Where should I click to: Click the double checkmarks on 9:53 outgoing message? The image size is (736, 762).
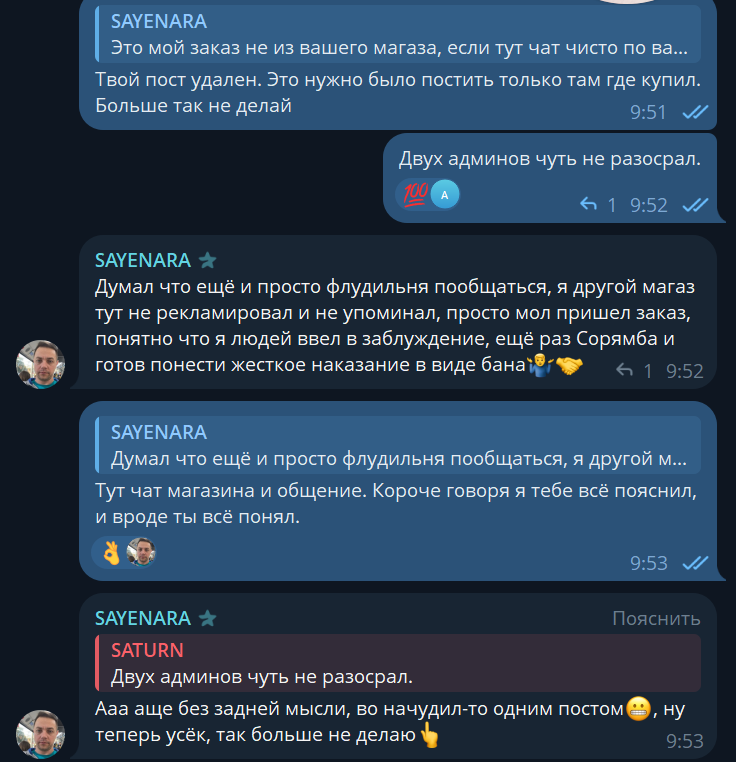click(x=695, y=563)
